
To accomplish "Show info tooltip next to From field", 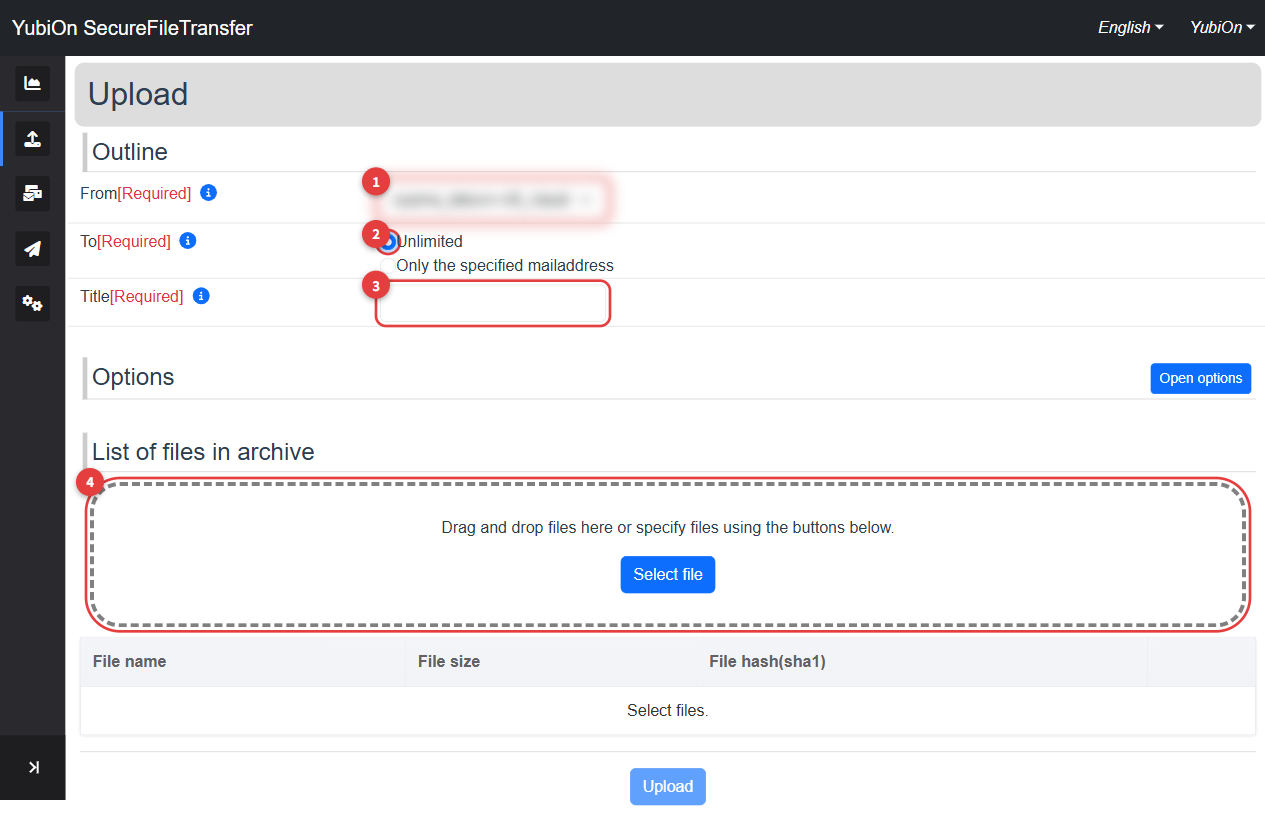I will coord(208,192).
